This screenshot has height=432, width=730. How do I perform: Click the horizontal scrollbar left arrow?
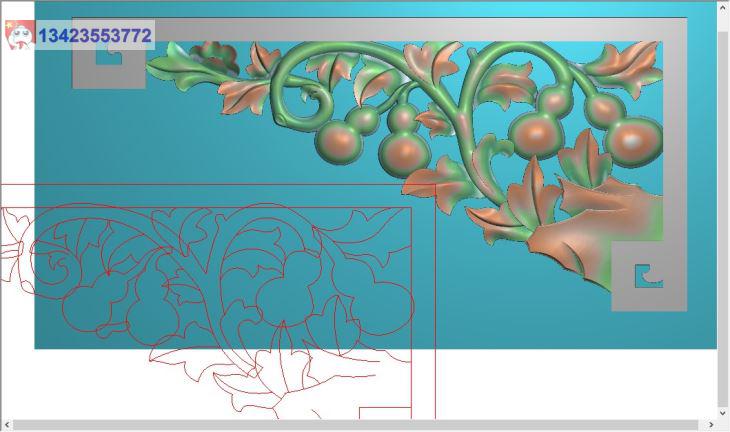pyautogui.click(x=7, y=425)
